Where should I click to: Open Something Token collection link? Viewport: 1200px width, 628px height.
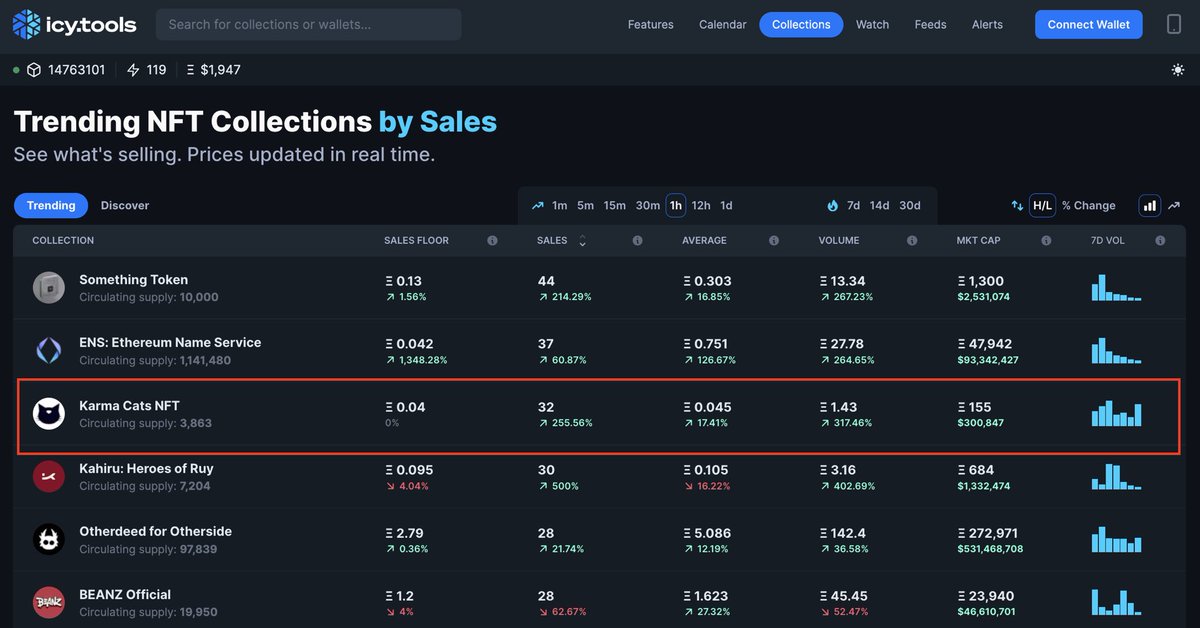(134, 280)
